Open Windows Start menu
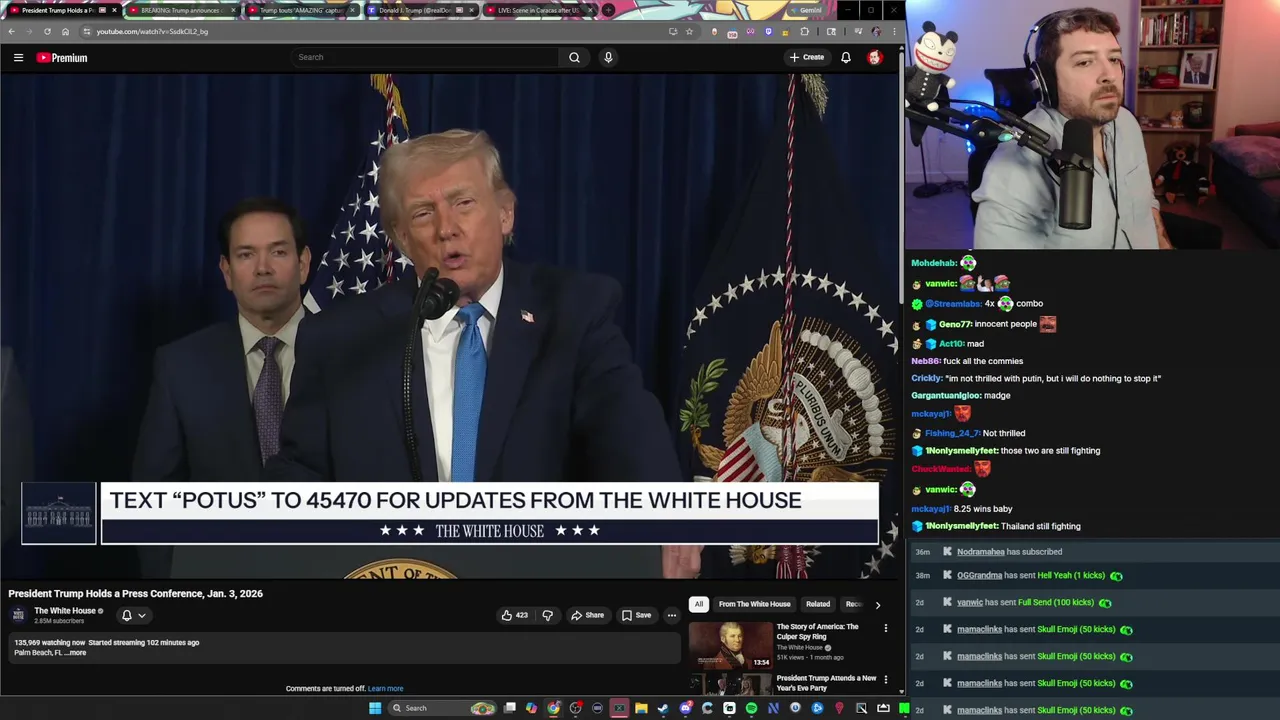This screenshot has width=1280, height=720. pyautogui.click(x=375, y=708)
